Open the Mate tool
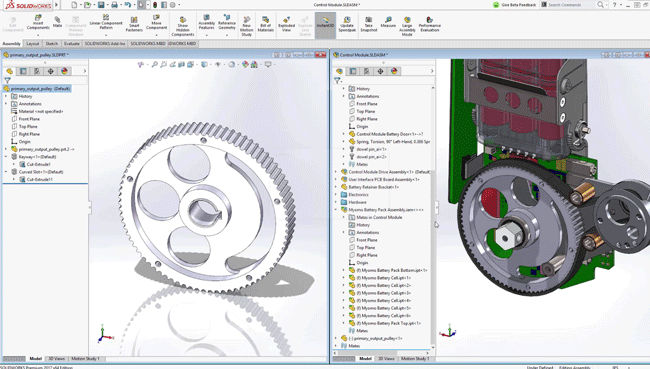 (57, 22)
